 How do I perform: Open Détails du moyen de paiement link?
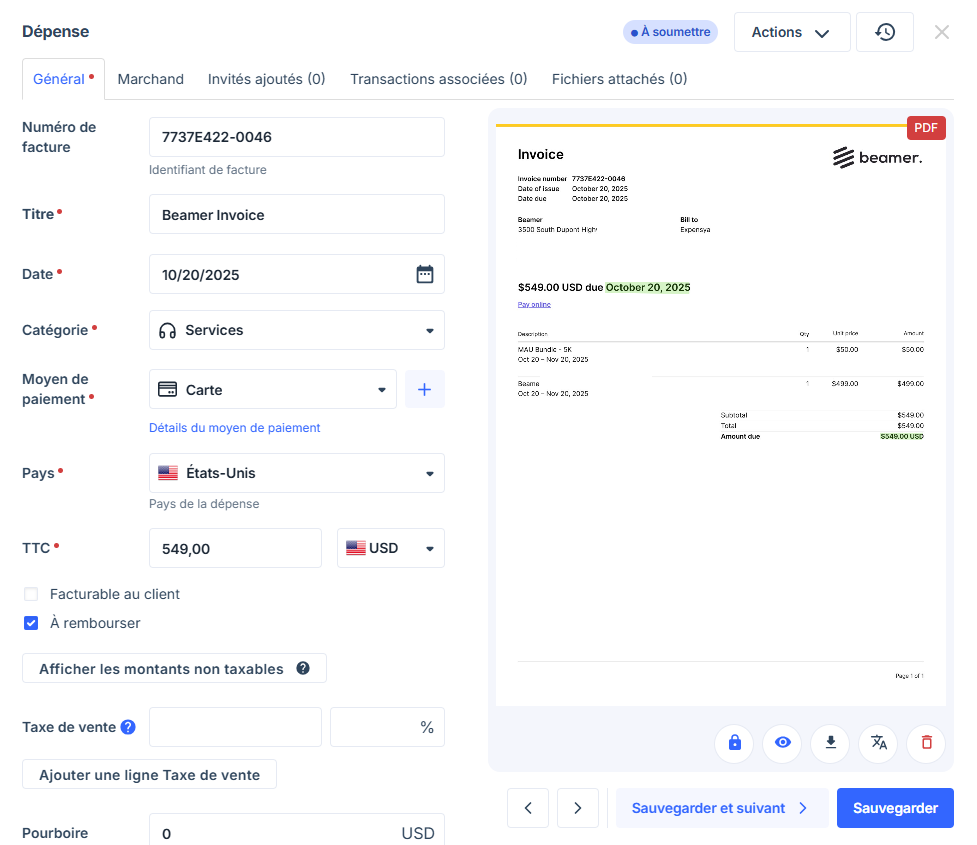(234, 428)
